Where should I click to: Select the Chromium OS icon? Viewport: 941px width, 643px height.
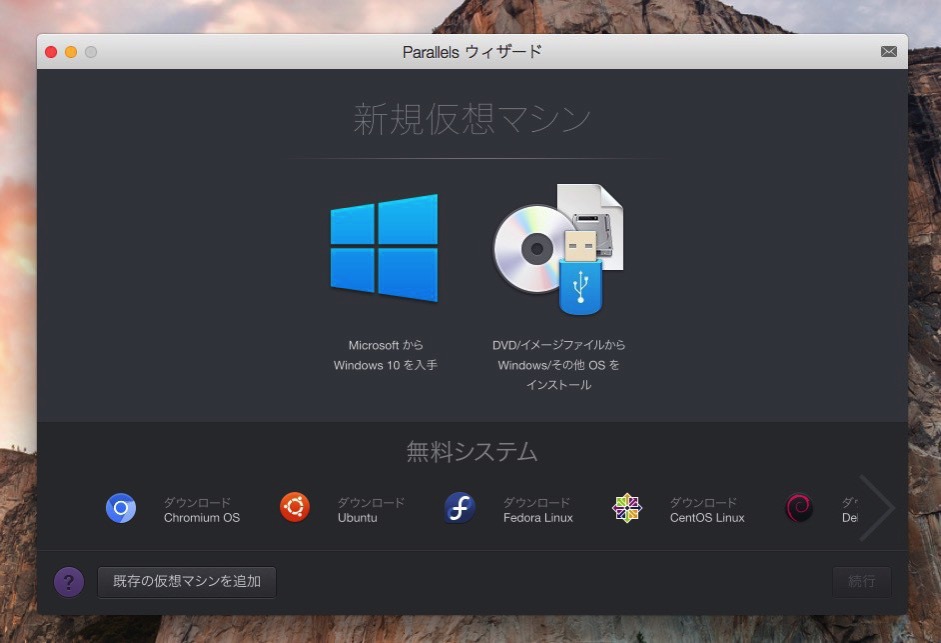pyautogui.click(x=121, y=509)
